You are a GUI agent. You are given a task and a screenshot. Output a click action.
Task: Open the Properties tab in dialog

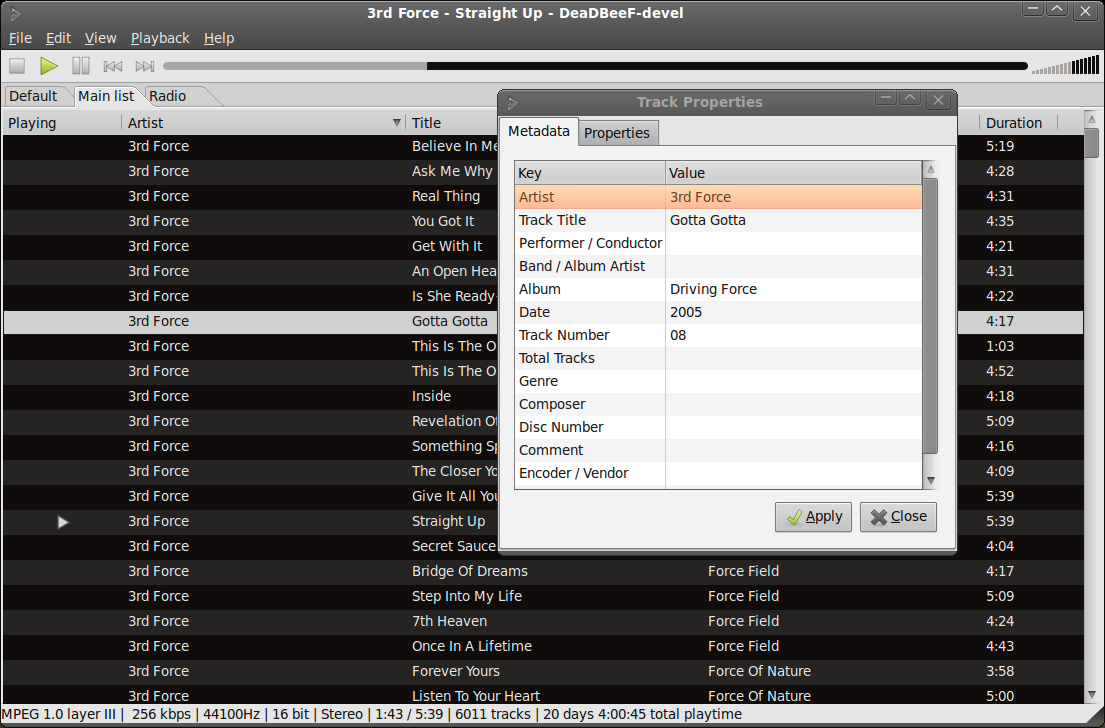[616, 133]
